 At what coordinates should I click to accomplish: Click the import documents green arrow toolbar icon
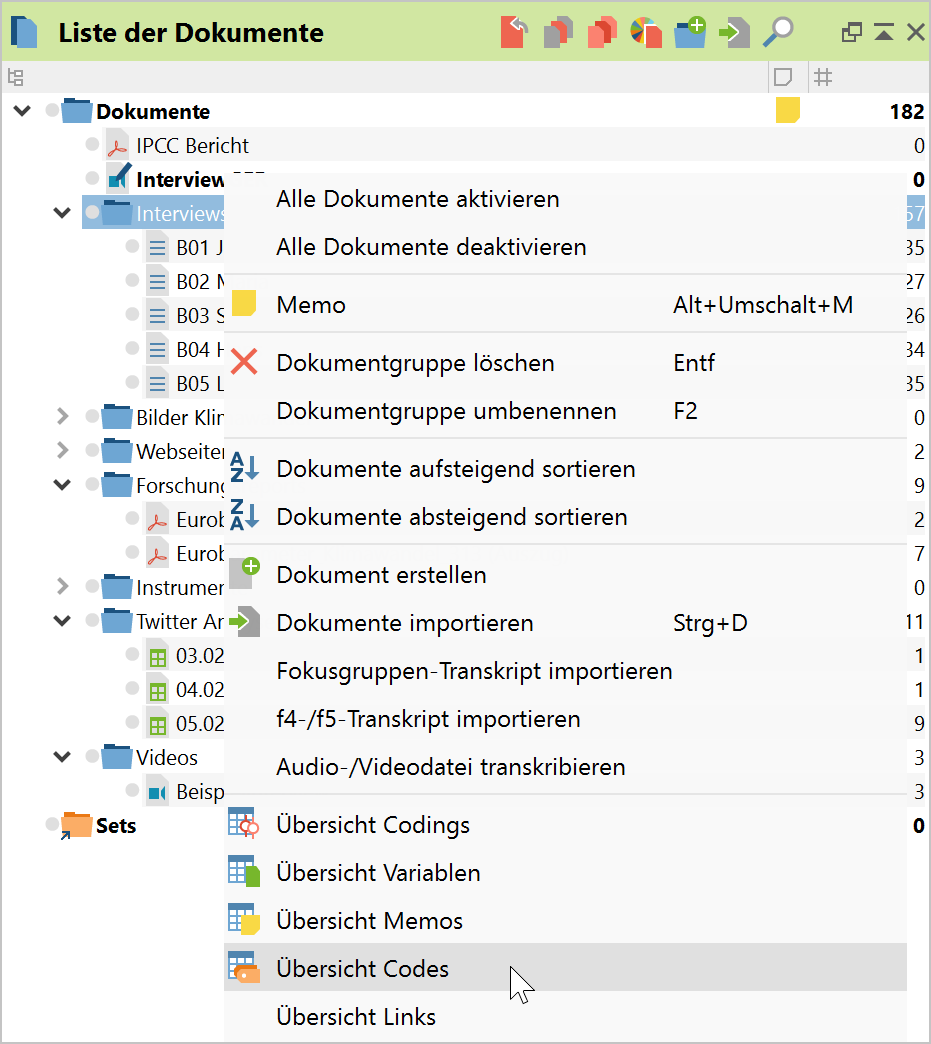[734, 33]
